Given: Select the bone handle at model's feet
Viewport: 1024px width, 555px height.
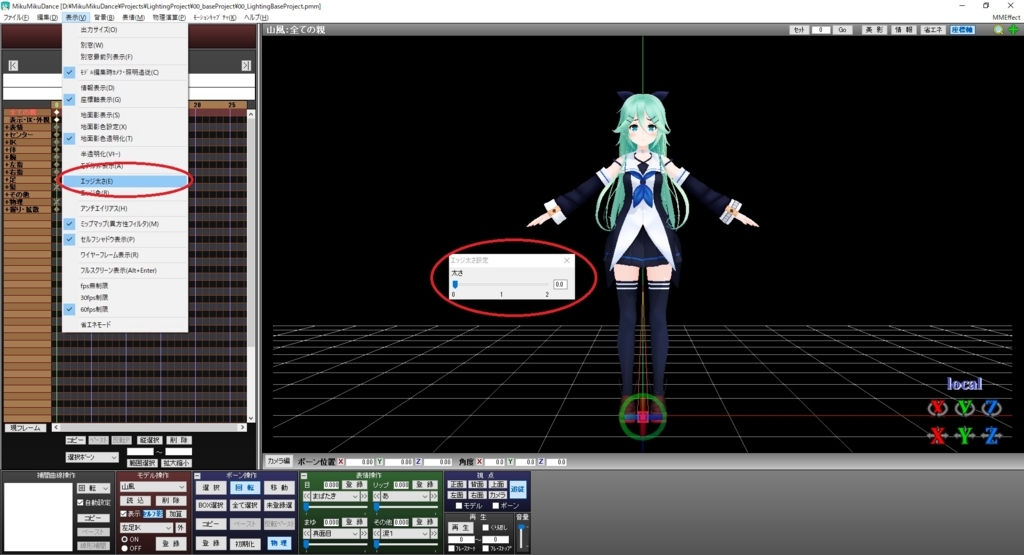Looking at the screenshot, I should (643, 417).
